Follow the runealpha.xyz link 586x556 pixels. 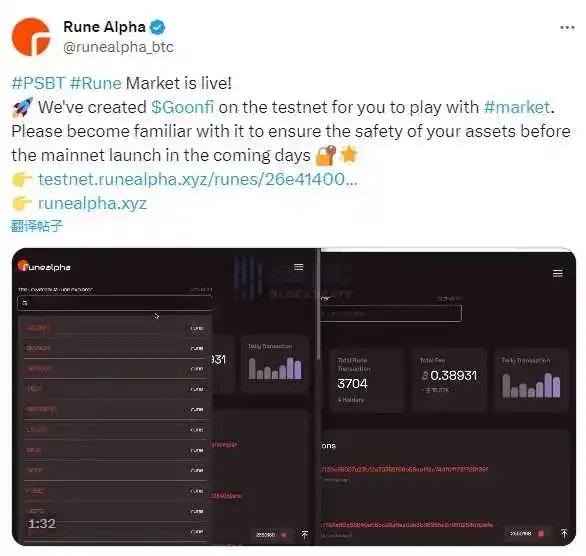92,204
